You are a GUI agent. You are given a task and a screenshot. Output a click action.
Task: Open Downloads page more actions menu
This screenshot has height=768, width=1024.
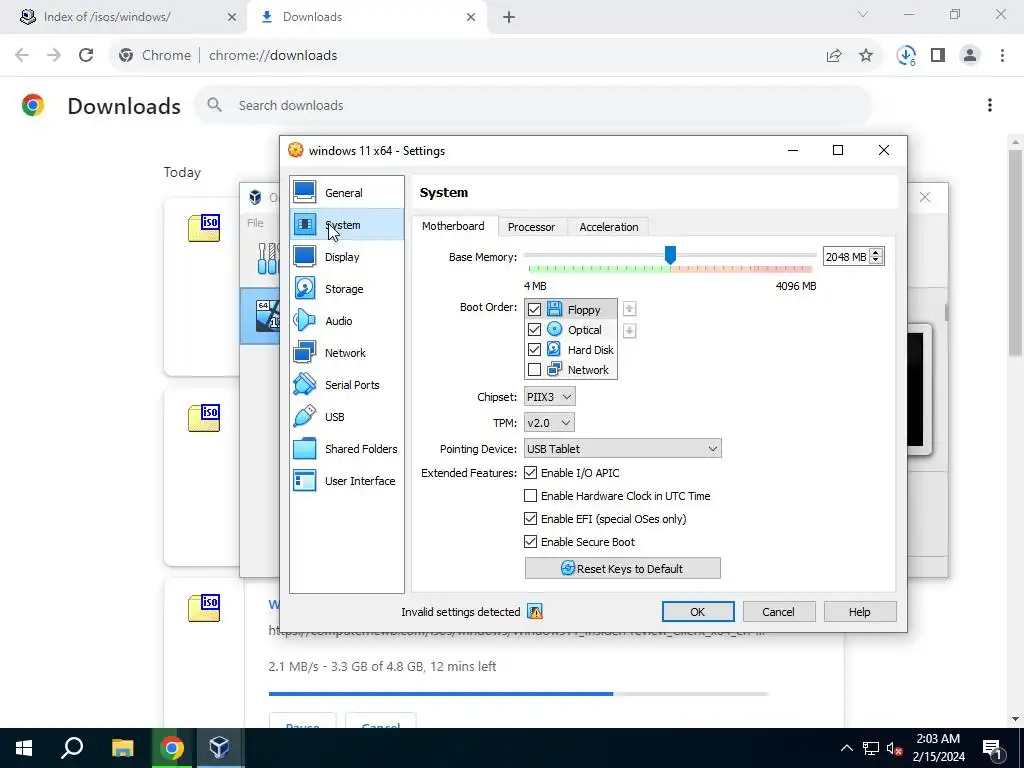point(990,105)
